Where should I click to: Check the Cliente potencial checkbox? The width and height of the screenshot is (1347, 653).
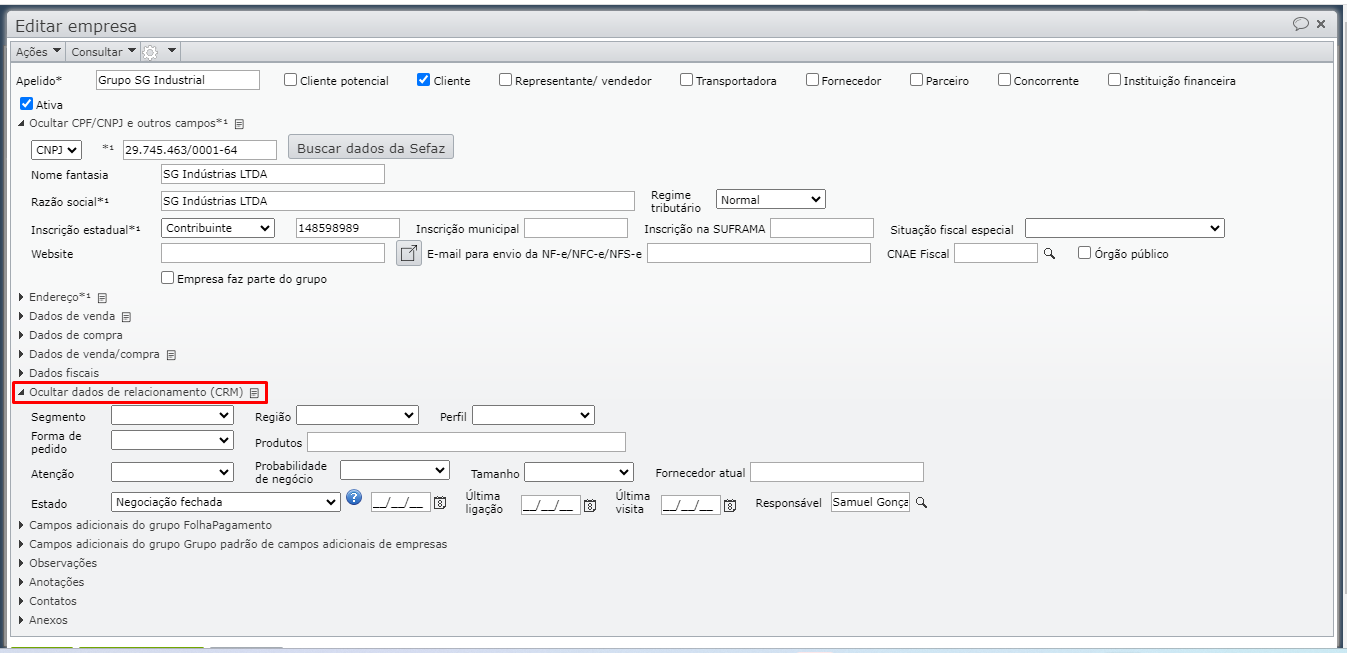click(291, 80)
